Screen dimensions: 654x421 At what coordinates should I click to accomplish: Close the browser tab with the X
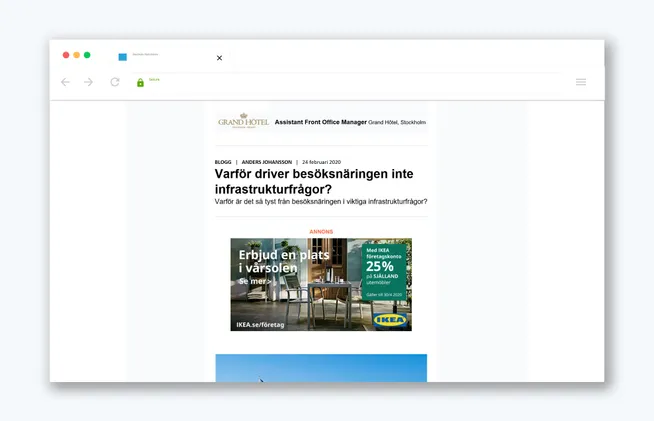(219, 58)
